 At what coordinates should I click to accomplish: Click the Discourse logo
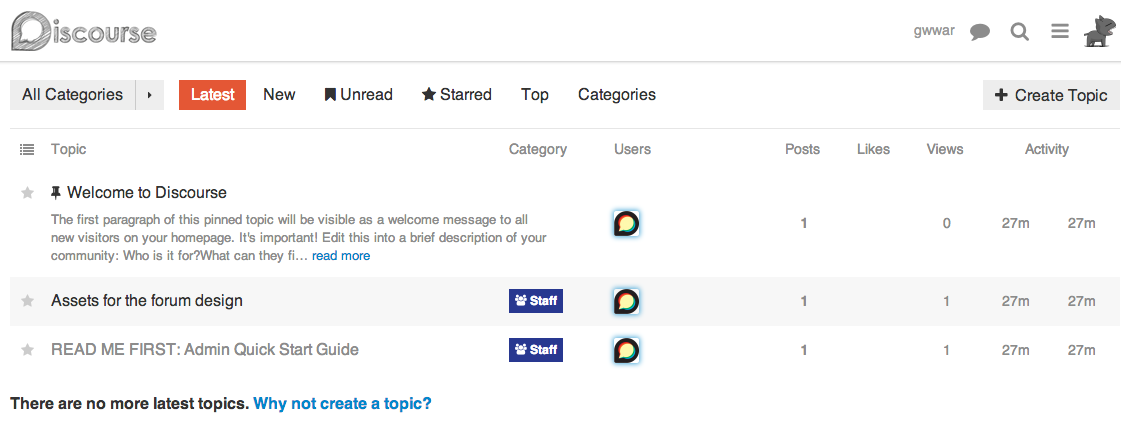[x=84, y=31]
